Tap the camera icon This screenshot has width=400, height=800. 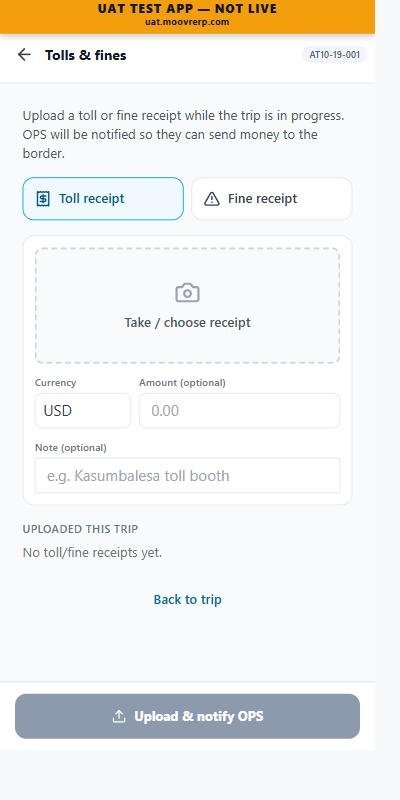pos(187,293)
